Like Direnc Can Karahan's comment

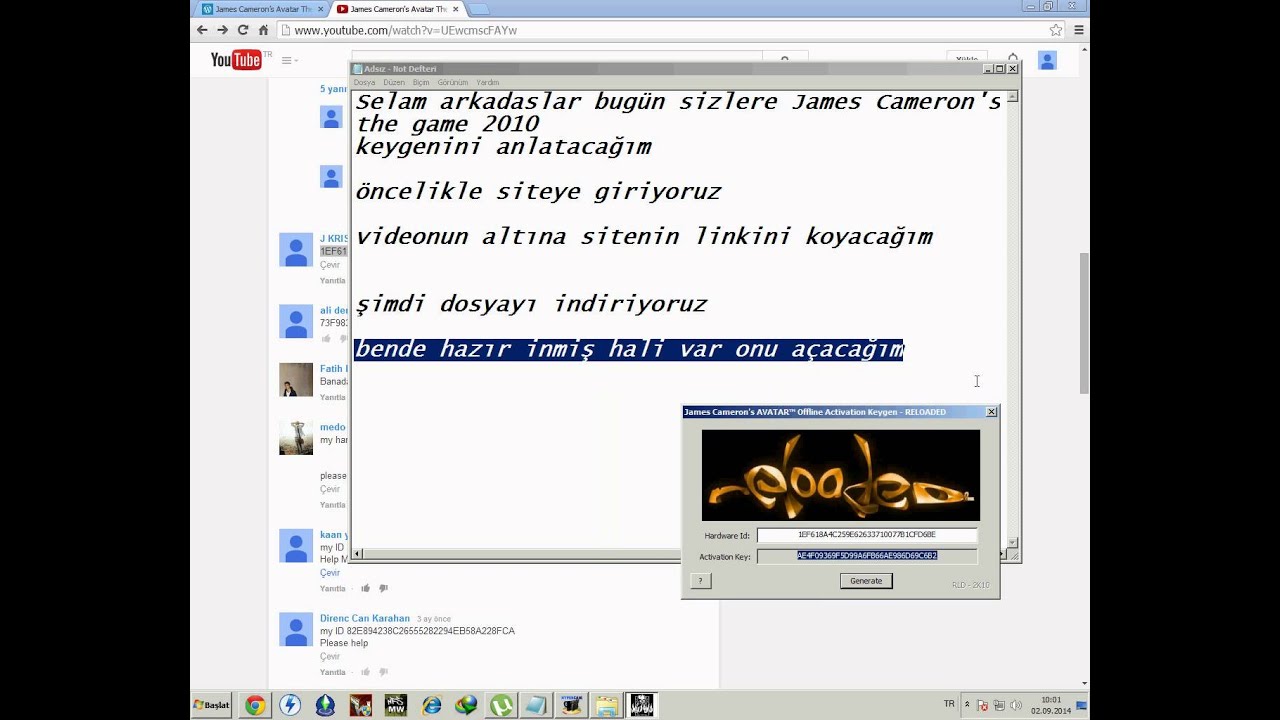click(365, 672)
